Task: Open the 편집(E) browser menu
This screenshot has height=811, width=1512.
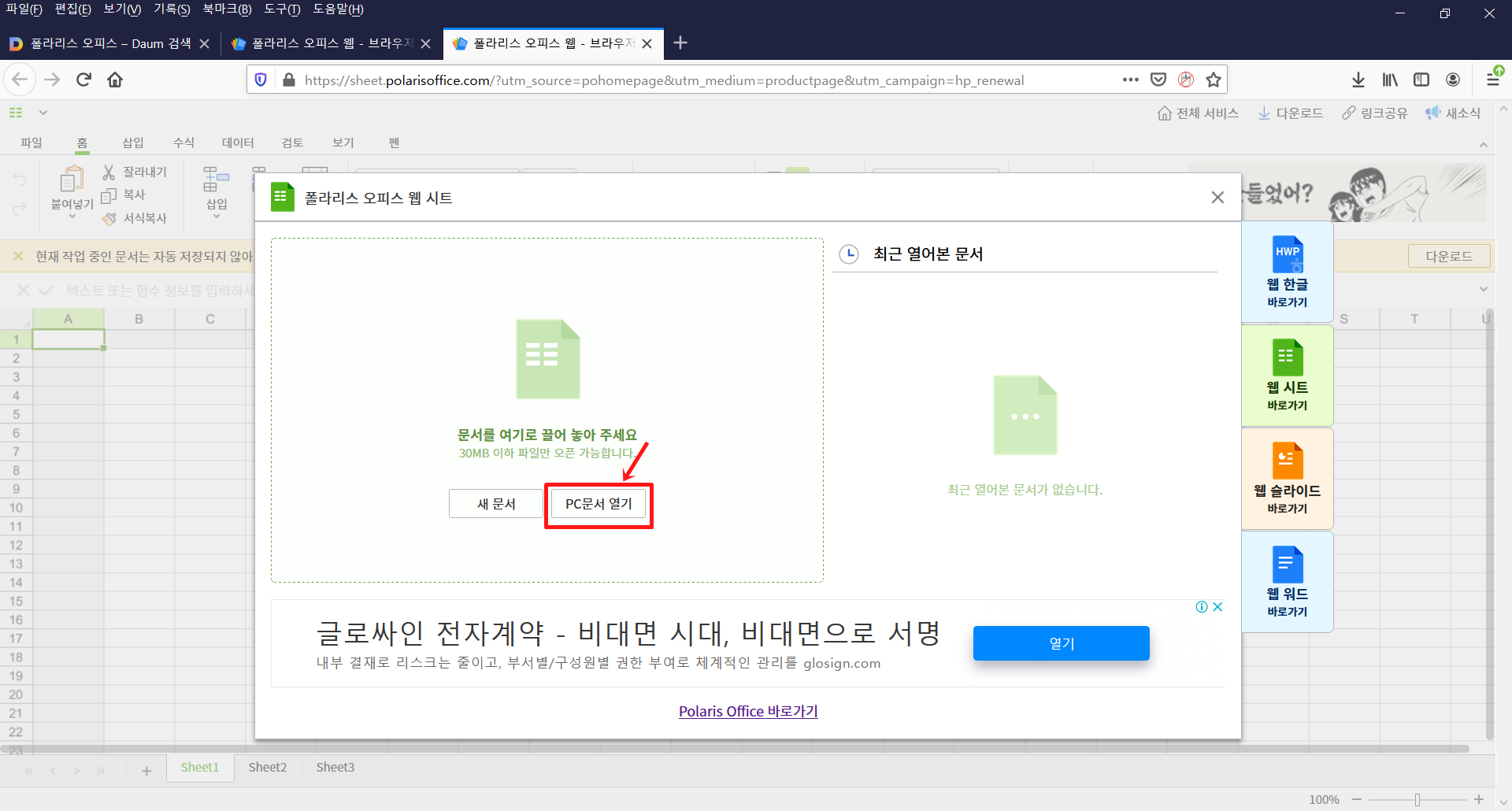Action: point(72,9)
